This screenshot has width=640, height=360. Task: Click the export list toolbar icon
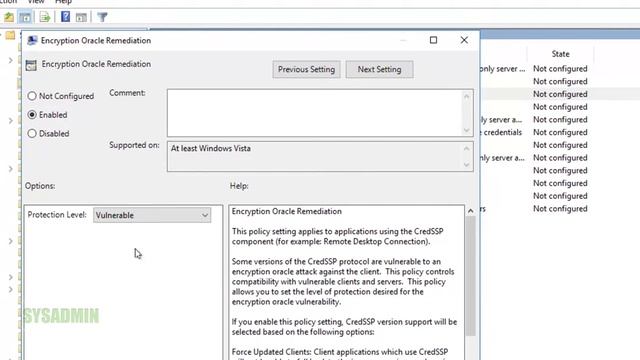(45, 17)
